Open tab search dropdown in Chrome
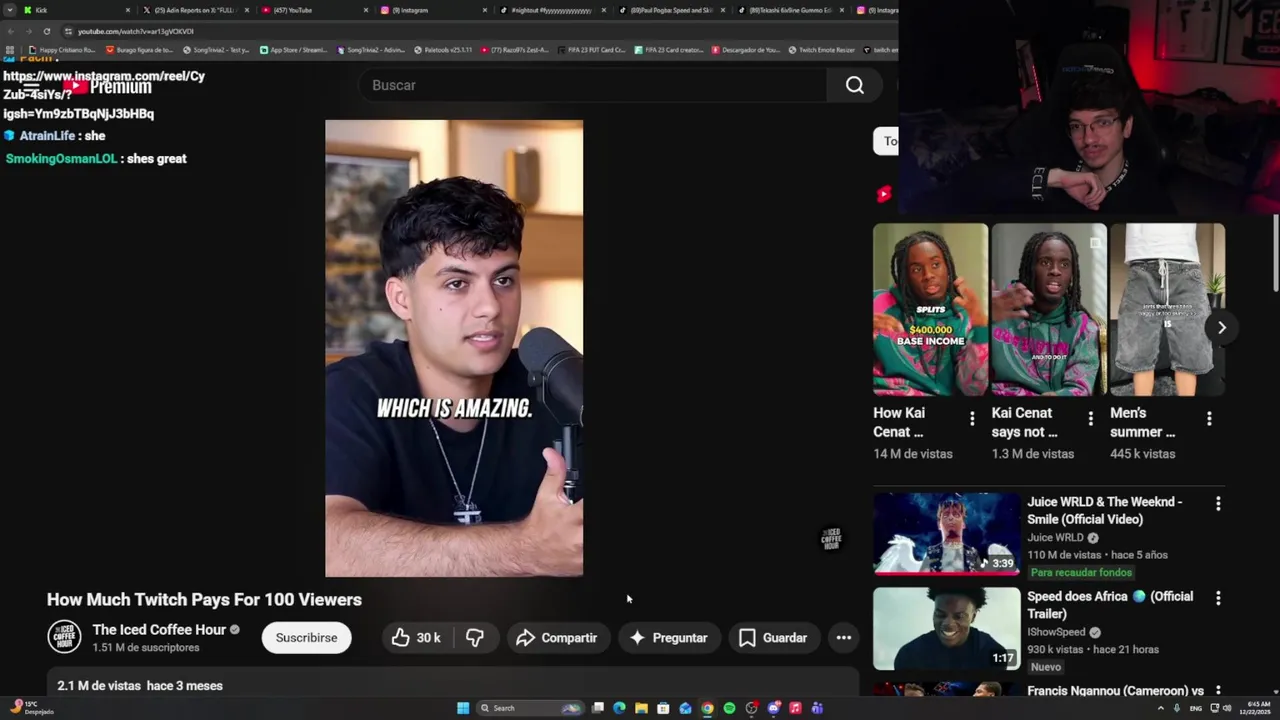The width and height of the screenshot is (1280, 720). (x=12, y=10)
